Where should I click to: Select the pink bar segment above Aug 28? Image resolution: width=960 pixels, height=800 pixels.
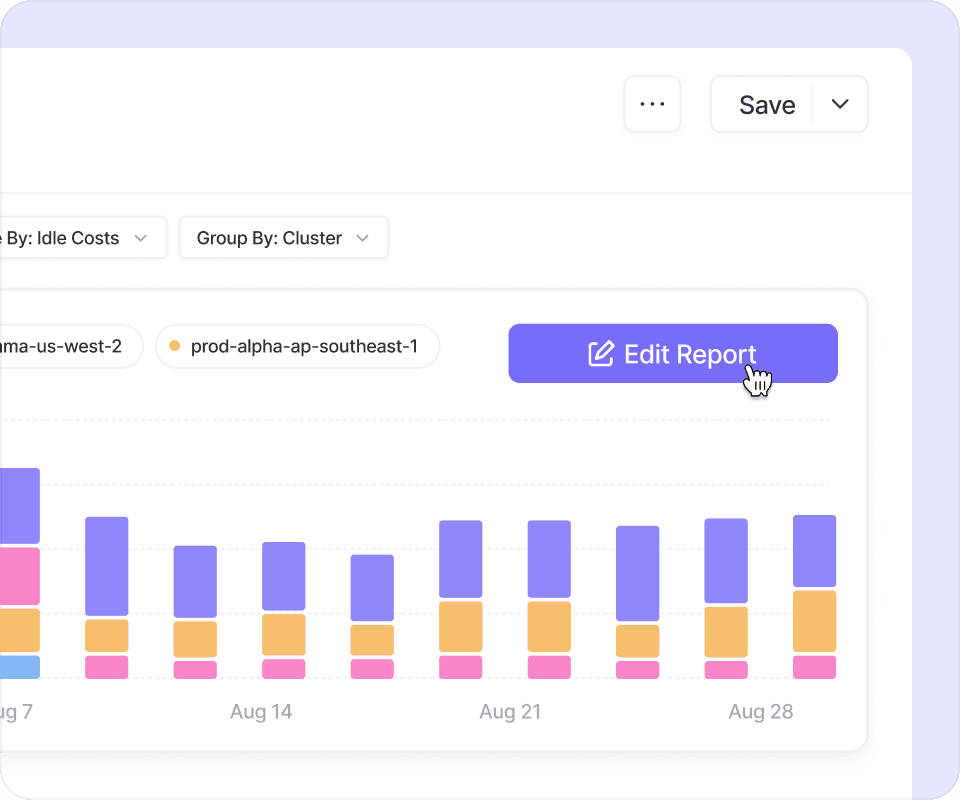(726, 670)
